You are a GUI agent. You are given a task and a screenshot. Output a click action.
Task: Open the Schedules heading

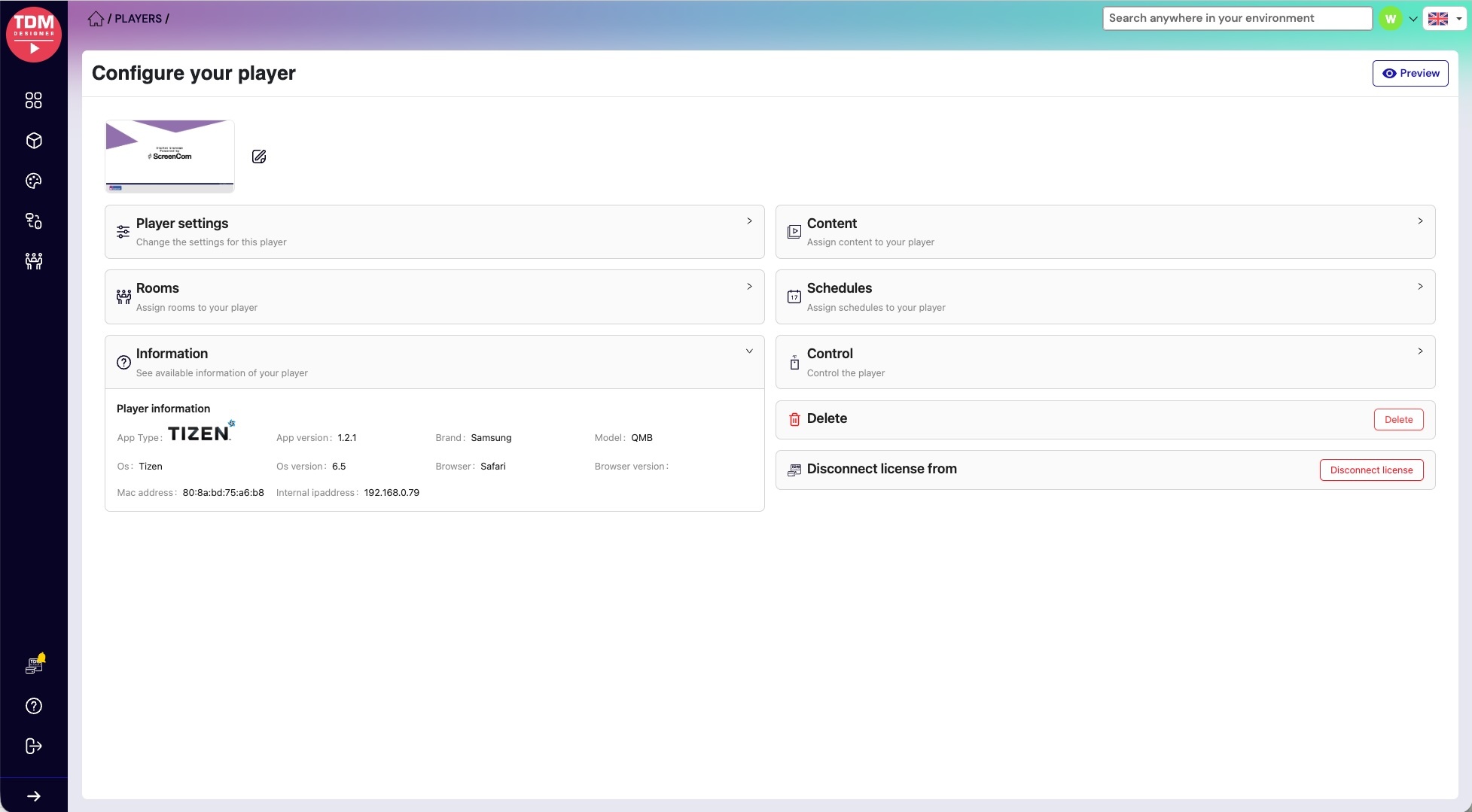(x=839, y=288)
